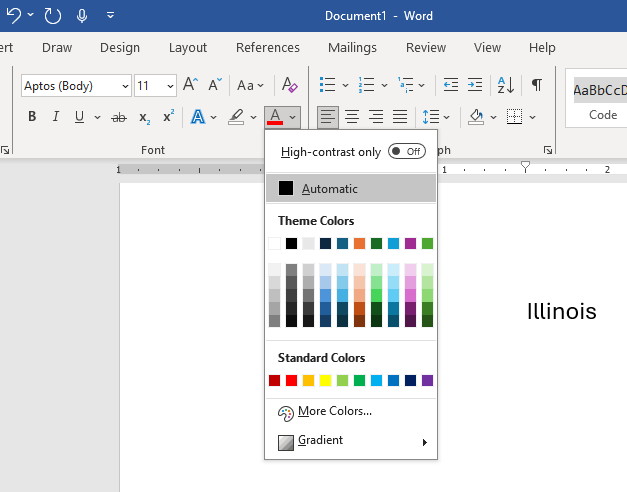Toggle the High-contrast only switch
This screenshot has width=627, height=492.
coord(406,151)
